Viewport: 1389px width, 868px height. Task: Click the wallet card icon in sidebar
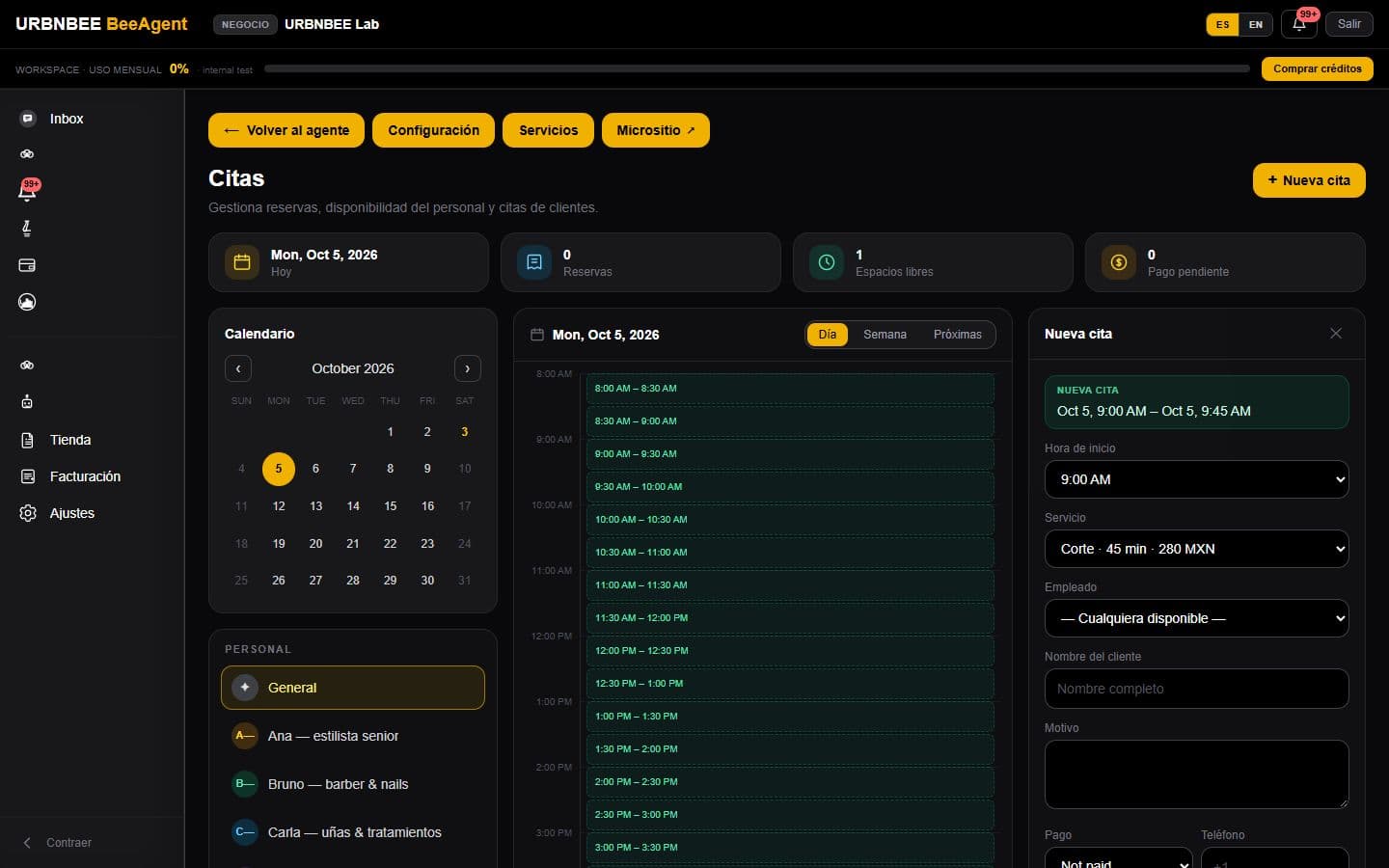27,265
